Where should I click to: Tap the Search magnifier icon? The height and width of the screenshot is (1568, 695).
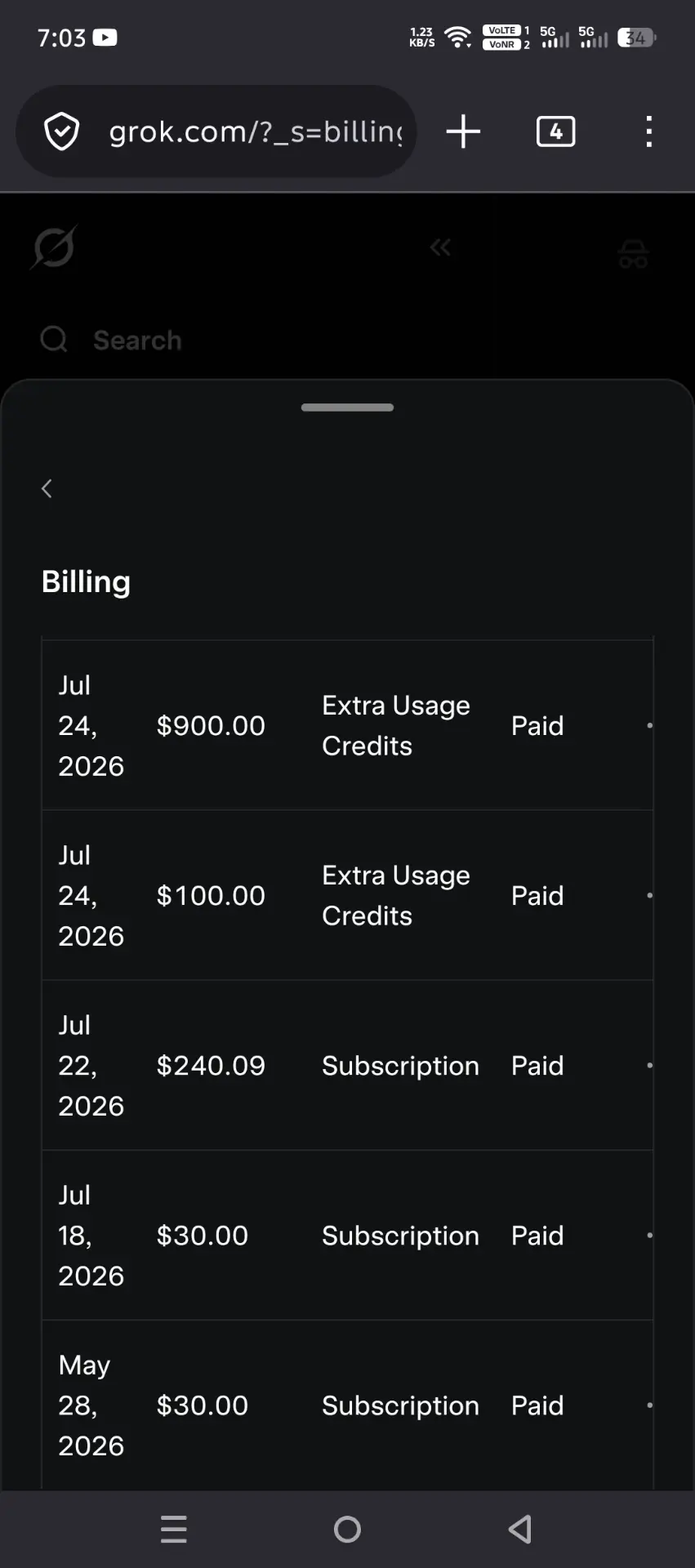click(x=54, y=339)
